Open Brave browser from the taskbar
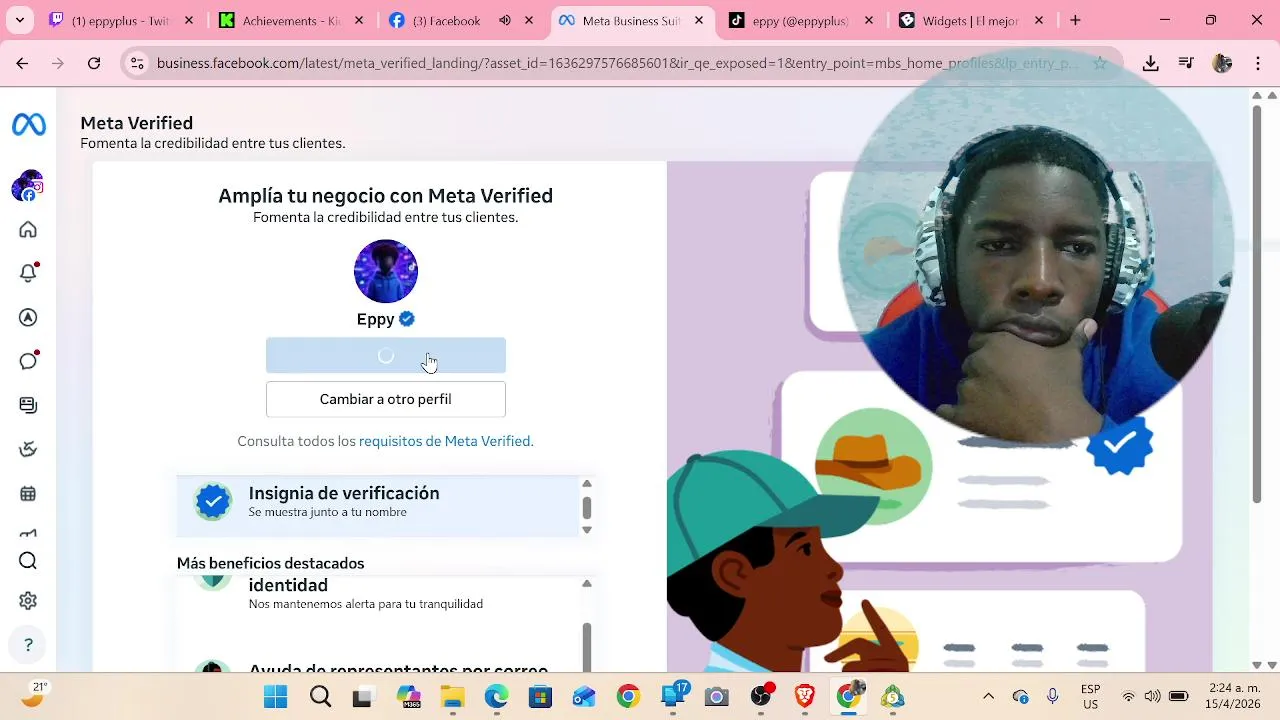1280x720 pixels. click(805, 696)
